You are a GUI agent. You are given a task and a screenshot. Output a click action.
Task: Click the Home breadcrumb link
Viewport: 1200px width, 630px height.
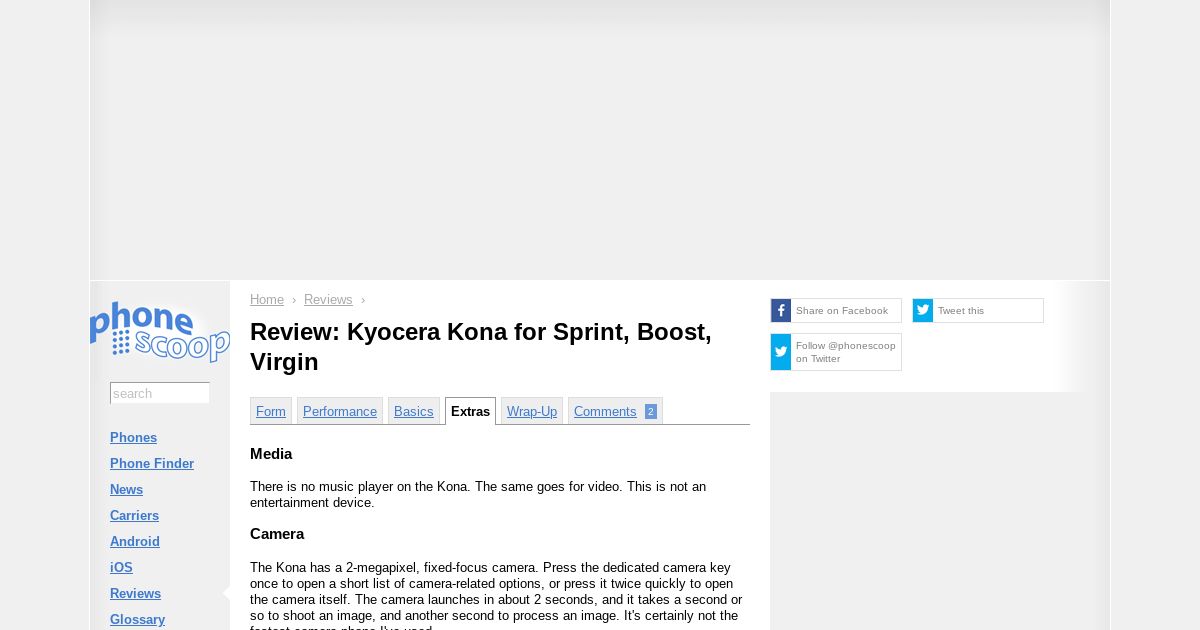[267, 300]
